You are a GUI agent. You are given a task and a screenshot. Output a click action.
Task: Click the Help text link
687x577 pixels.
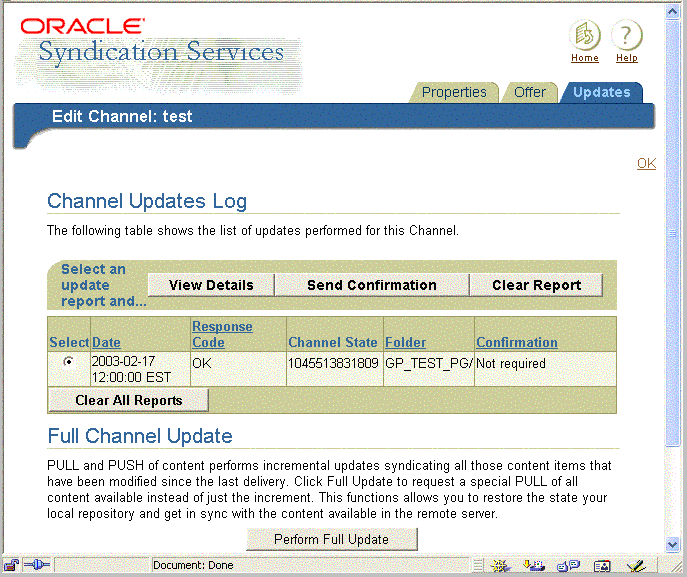(x=627, y=58)
